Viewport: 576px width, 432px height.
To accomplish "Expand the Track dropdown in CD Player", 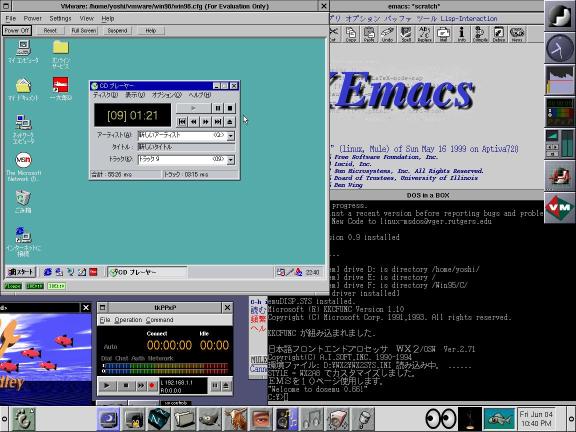I will point(231,160).
